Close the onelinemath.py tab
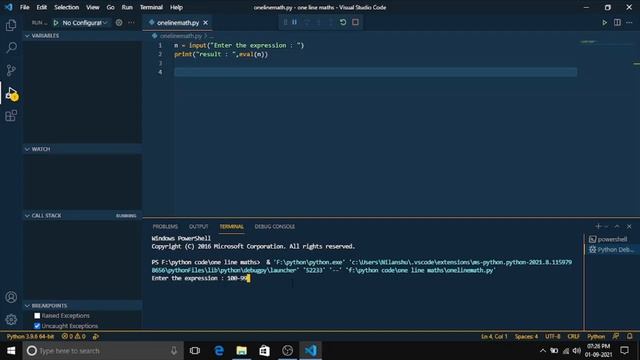Screen dimensions: 640x360 pos(206,23)
